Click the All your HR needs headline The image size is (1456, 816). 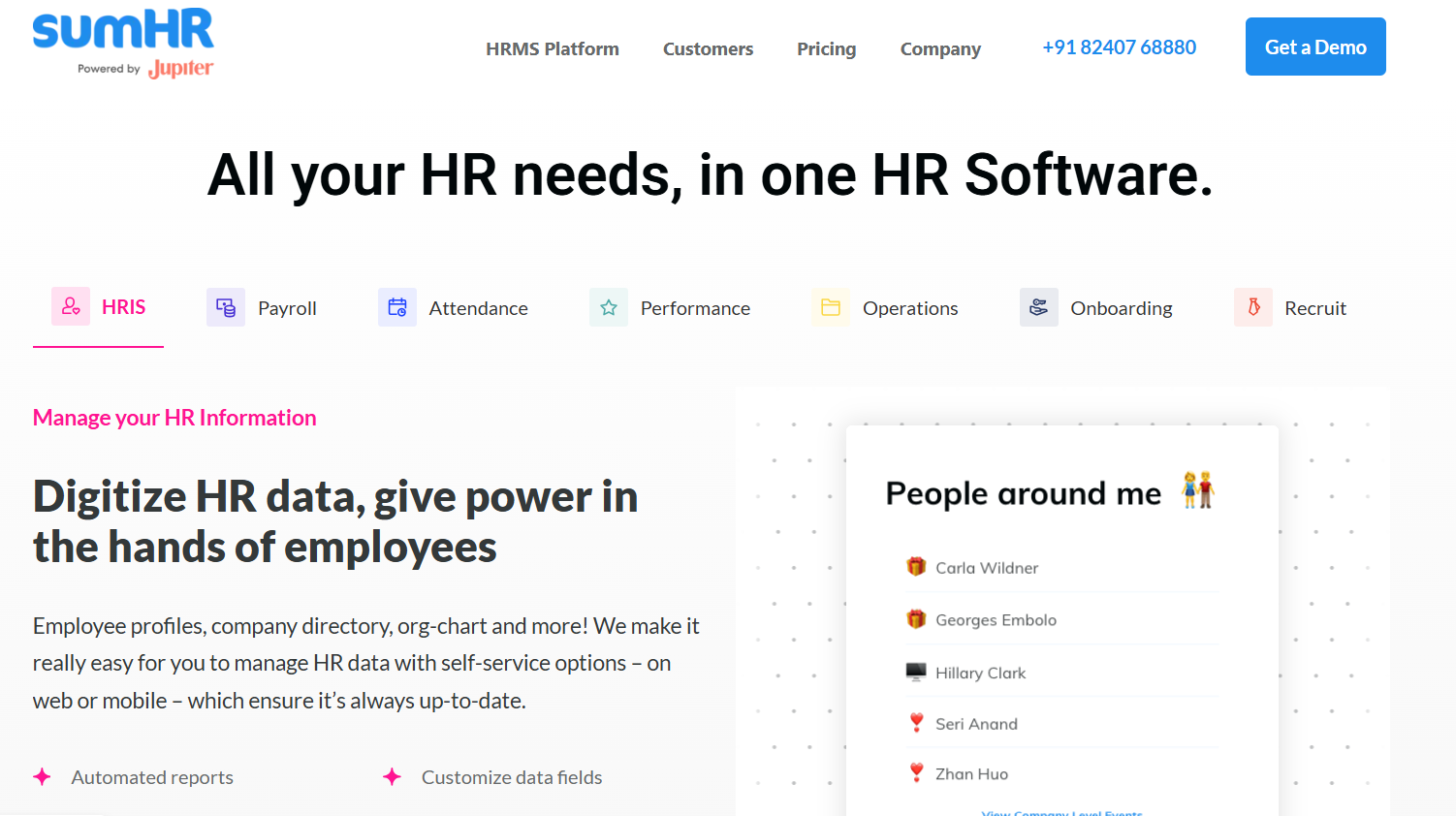pyautogui.click(x=711, y=175)
